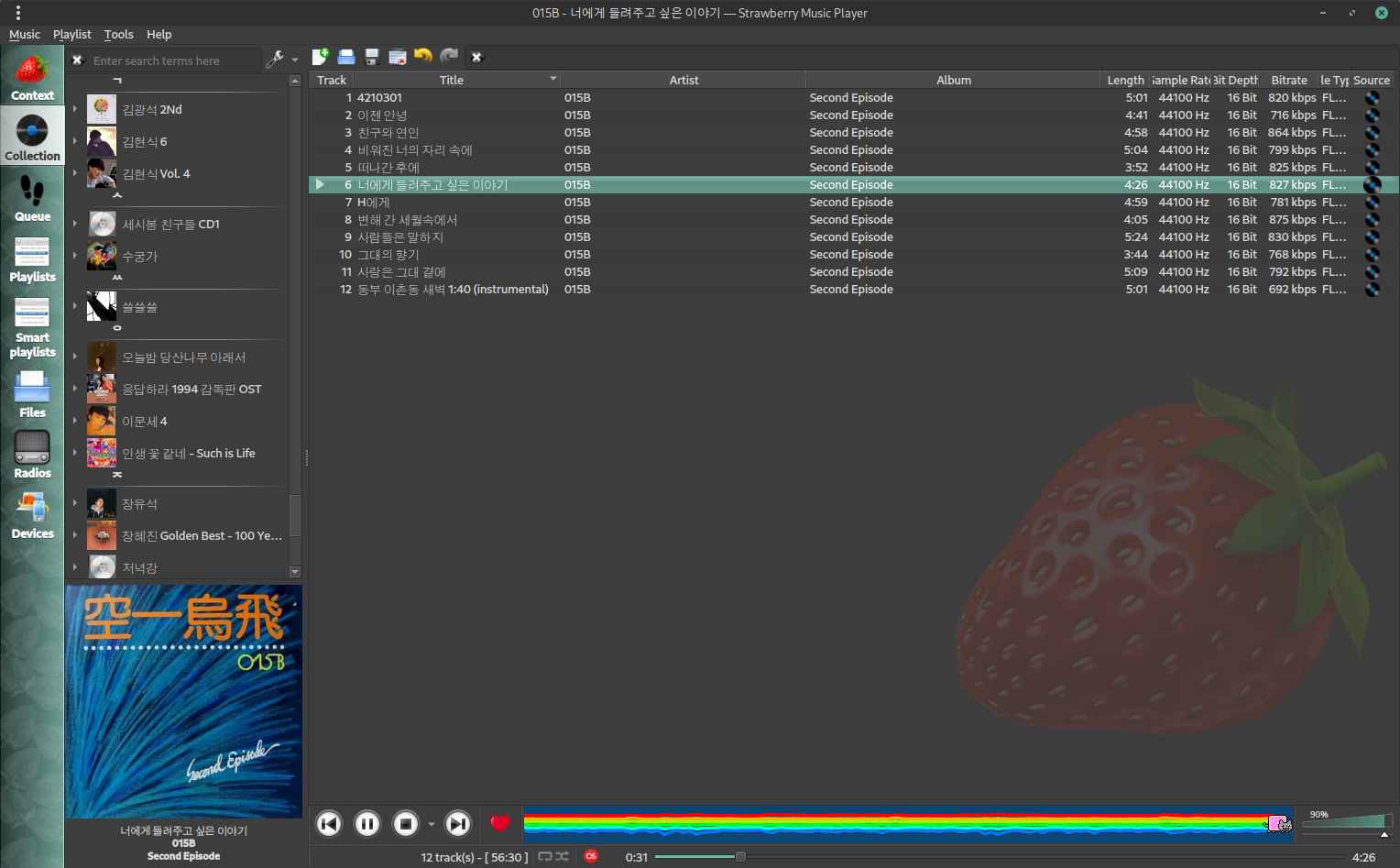Click the Second Episode album cover art
The height and width of the screenshot is (868, 1400).
pos(184,701)
